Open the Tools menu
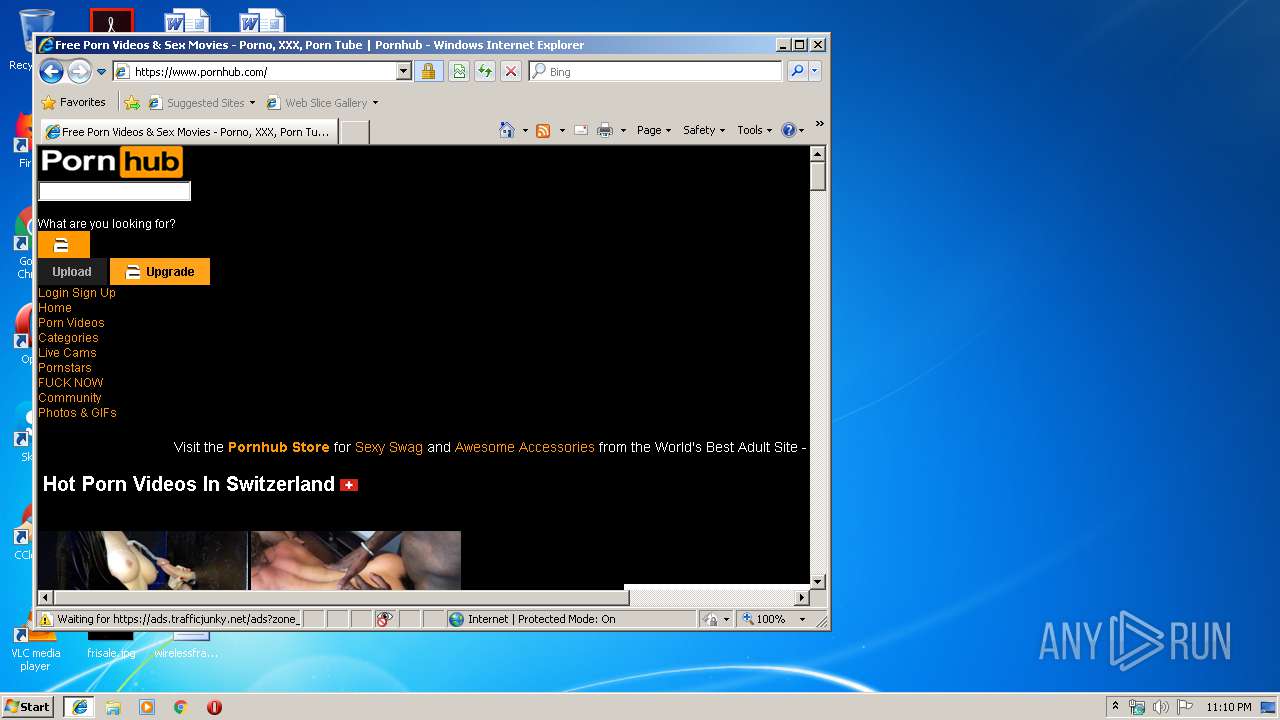This screenshot has height=720, width=1280. (755, 130)
